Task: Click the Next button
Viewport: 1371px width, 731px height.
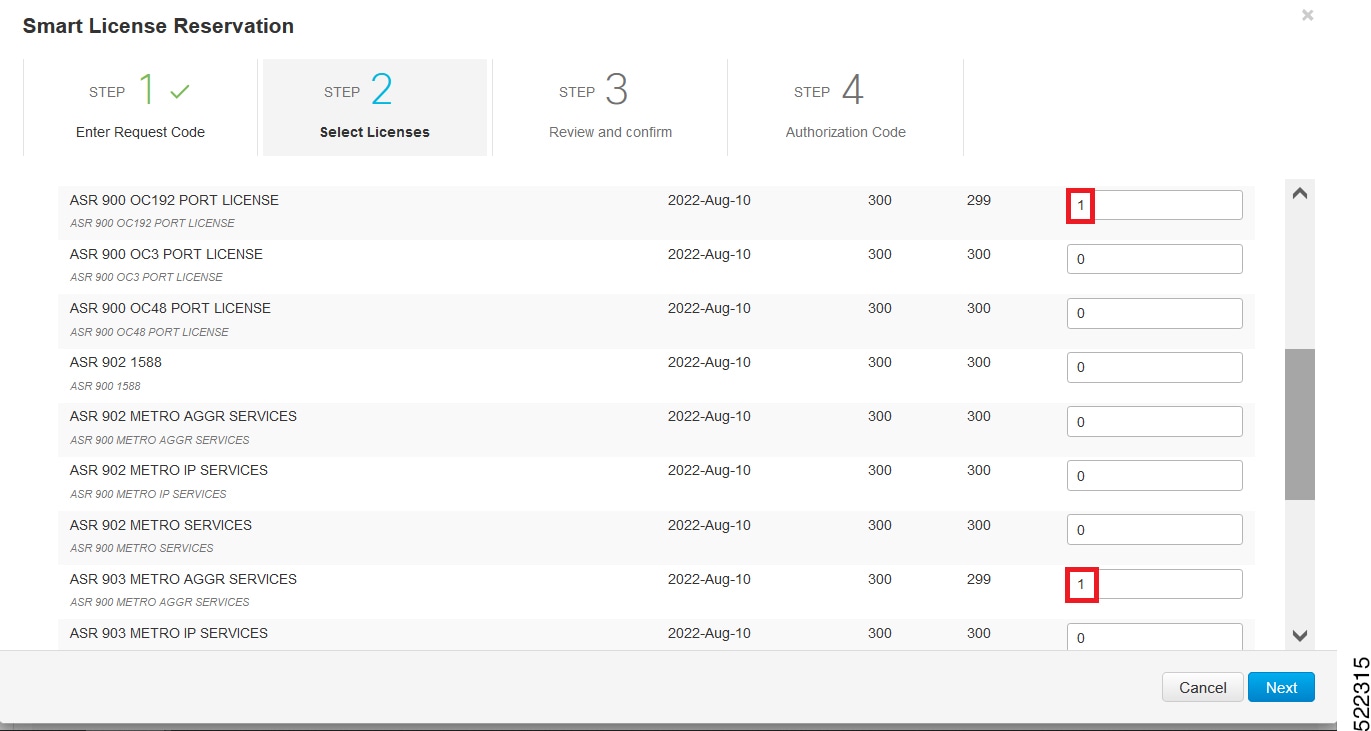Action: click(x=1281, y=687)
